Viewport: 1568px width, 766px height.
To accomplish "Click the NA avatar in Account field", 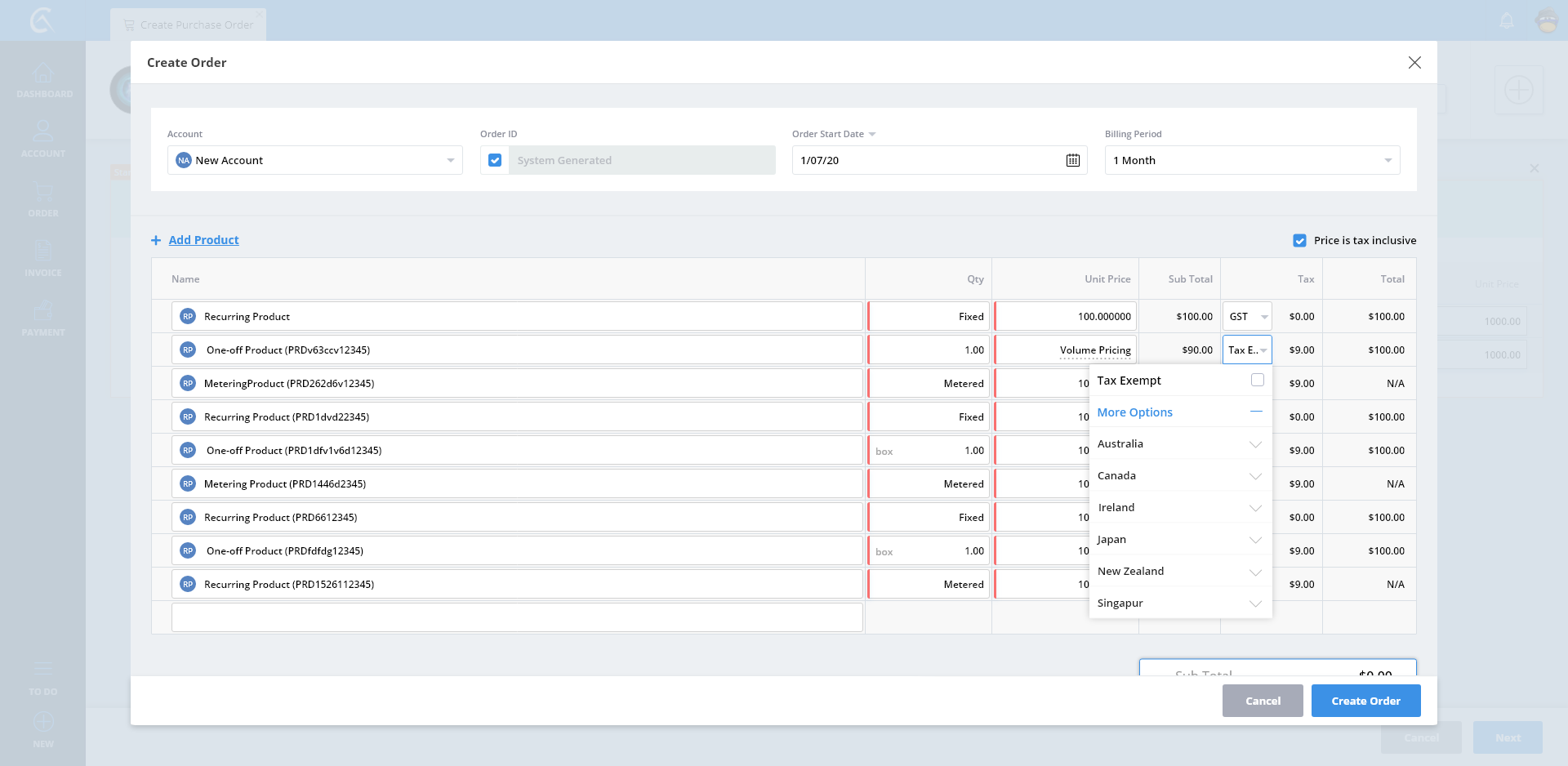I will (184, 161).
